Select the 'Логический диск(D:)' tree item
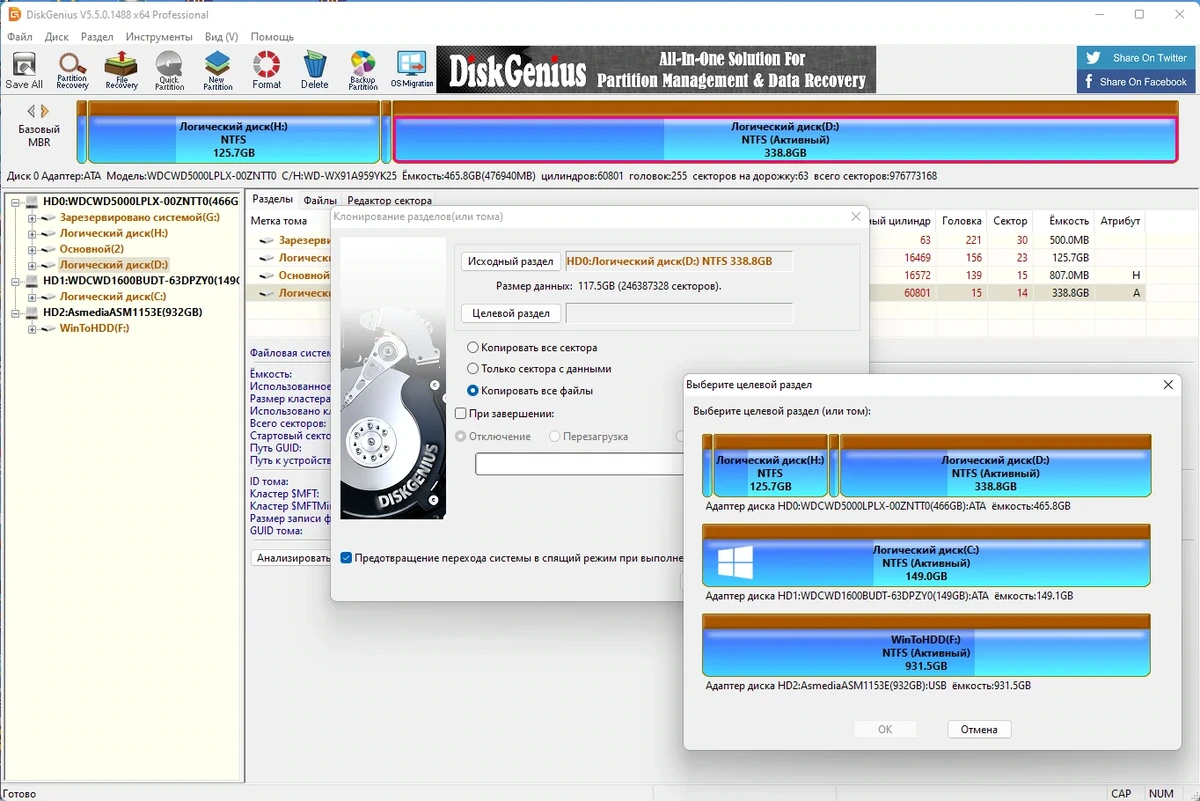This screenshot has height=801, width=1200. [113, 266]
